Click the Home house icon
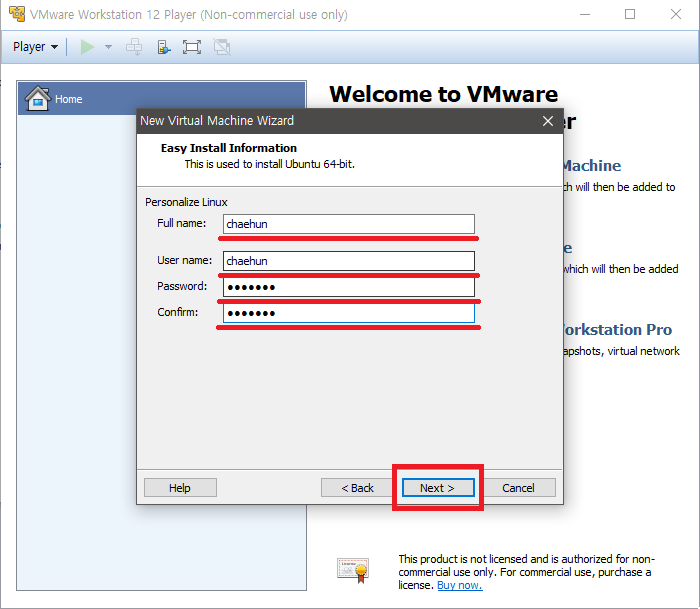The image size is (700, 609). tap(38, 98)
